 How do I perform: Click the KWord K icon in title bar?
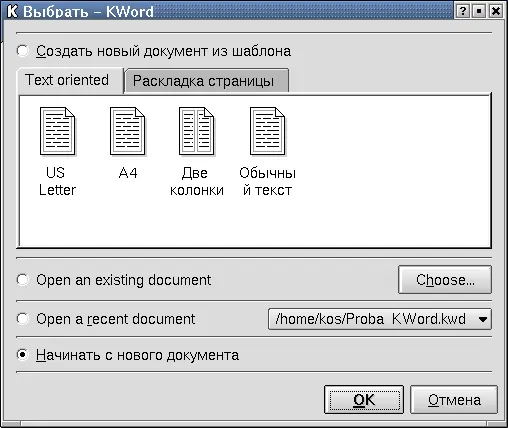point(12,11)
